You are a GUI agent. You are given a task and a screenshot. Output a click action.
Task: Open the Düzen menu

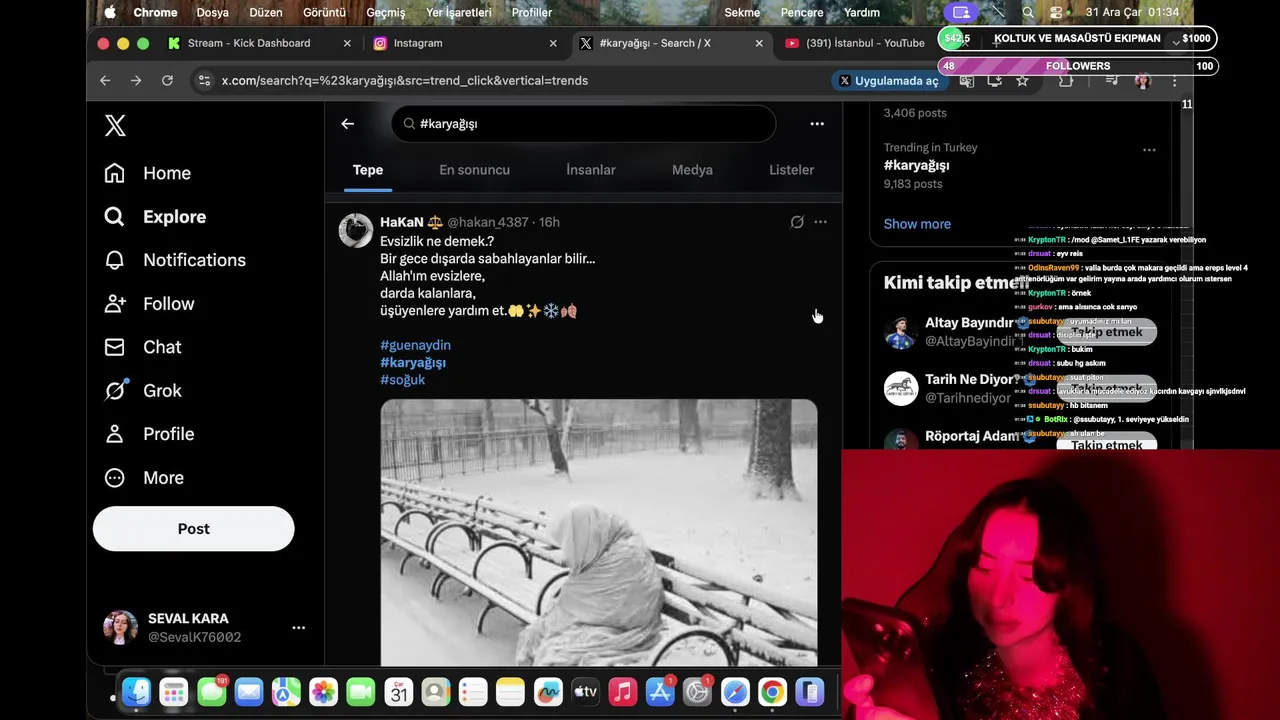coord(265,13)
